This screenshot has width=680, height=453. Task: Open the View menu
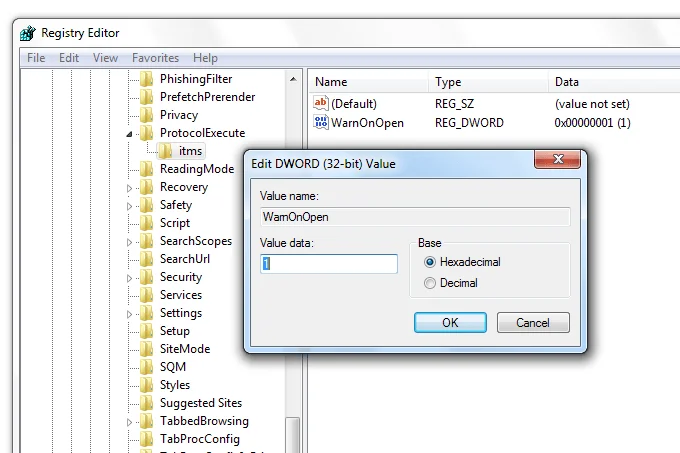point(105,58)
